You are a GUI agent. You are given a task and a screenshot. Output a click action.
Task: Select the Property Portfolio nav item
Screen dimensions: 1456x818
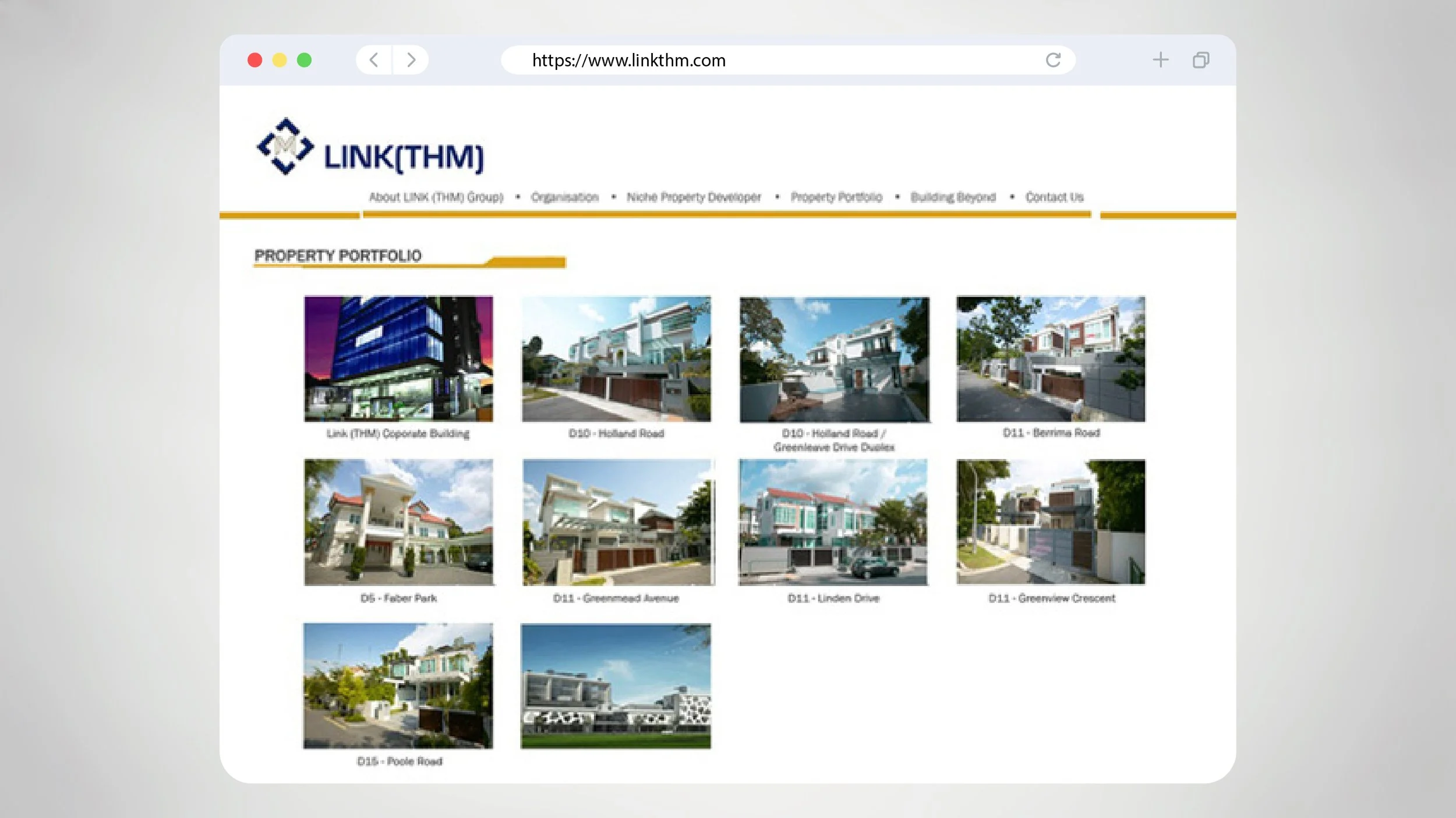pos(836,197)
